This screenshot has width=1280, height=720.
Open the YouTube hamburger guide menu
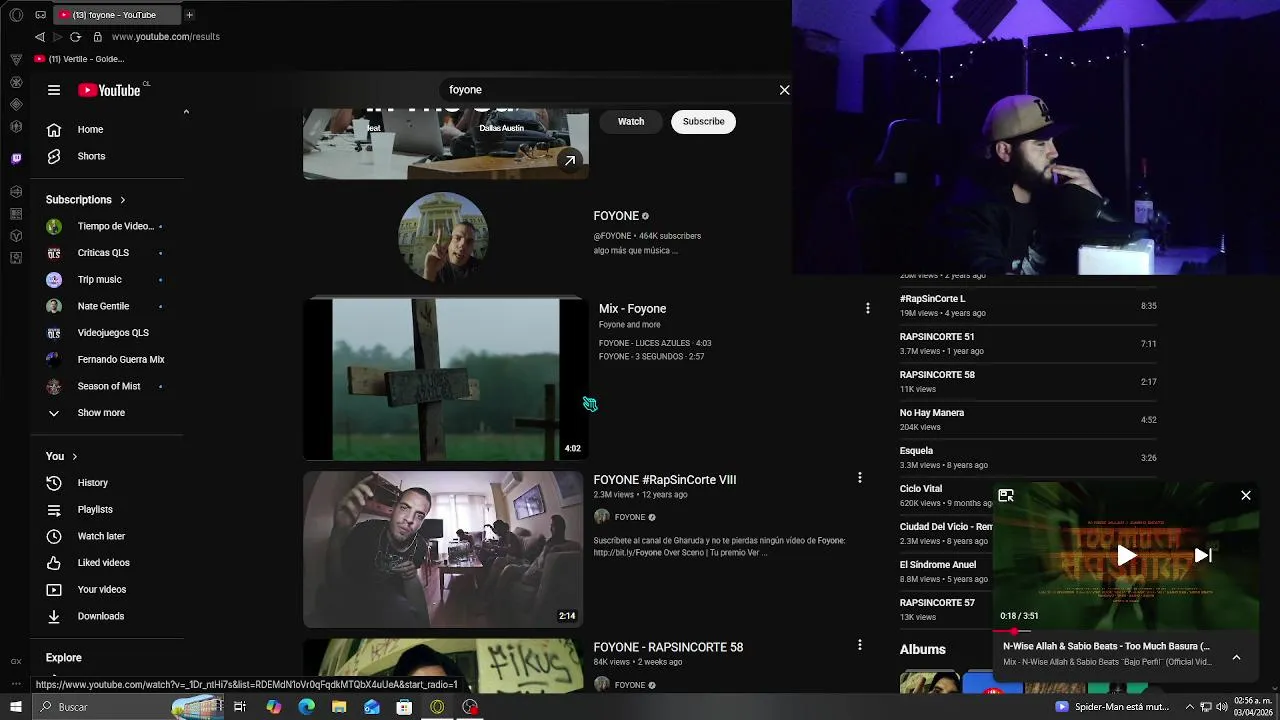[54, 90]
